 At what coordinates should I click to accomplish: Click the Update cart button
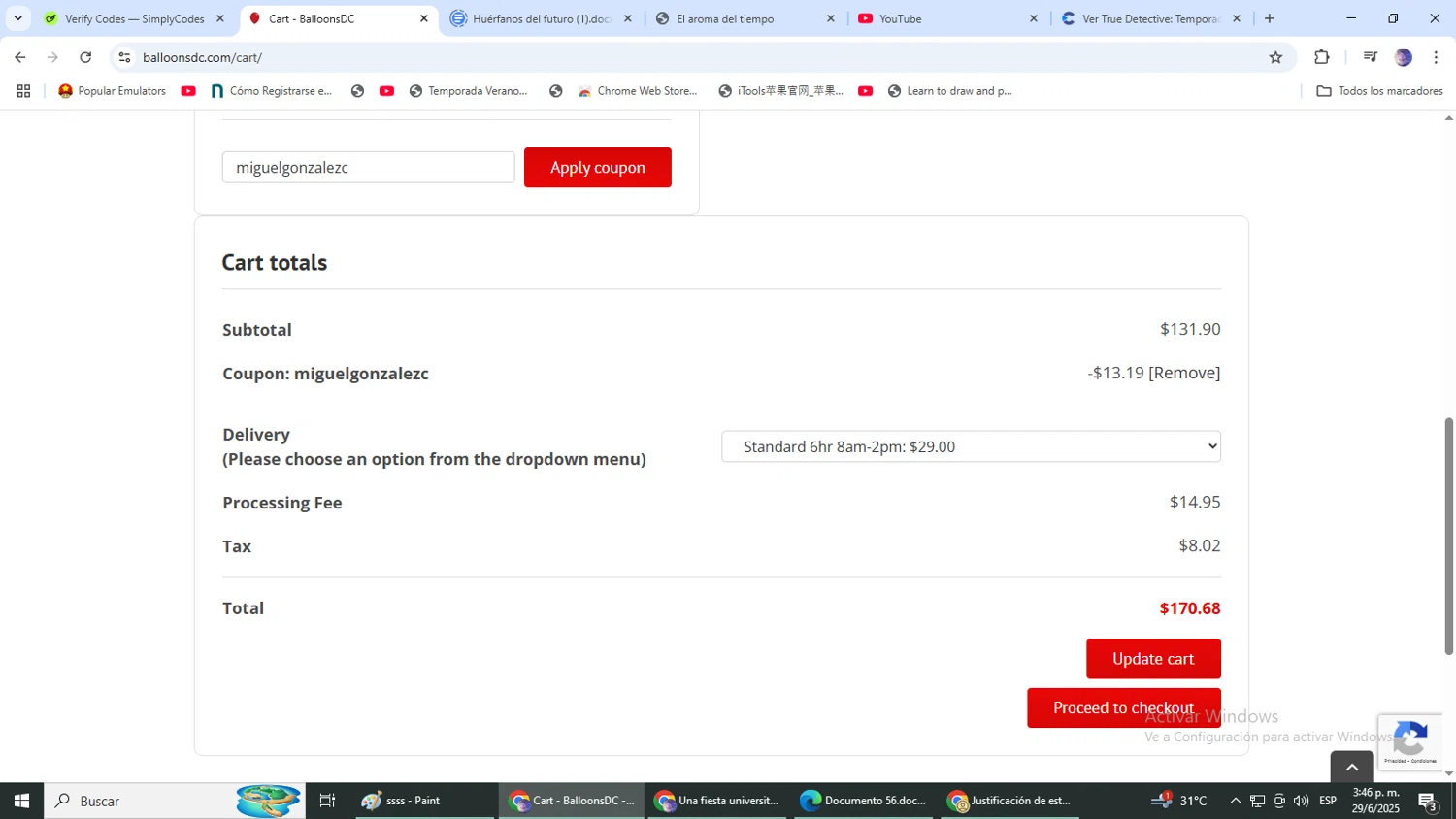pyautogui.click(x=1153, y=658)
